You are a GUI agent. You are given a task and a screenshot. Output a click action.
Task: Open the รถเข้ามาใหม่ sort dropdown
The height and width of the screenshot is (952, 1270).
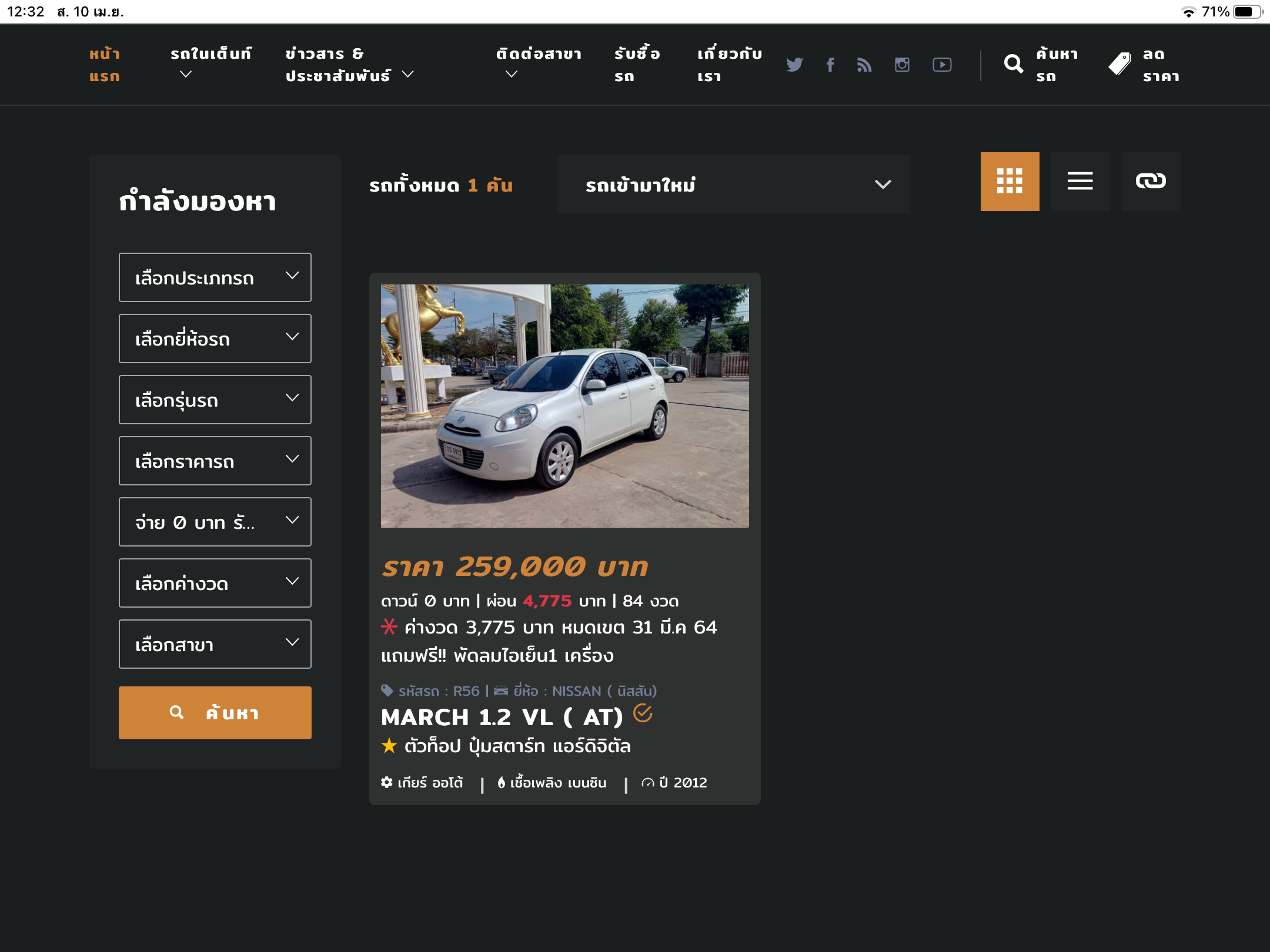click(733, 185)
